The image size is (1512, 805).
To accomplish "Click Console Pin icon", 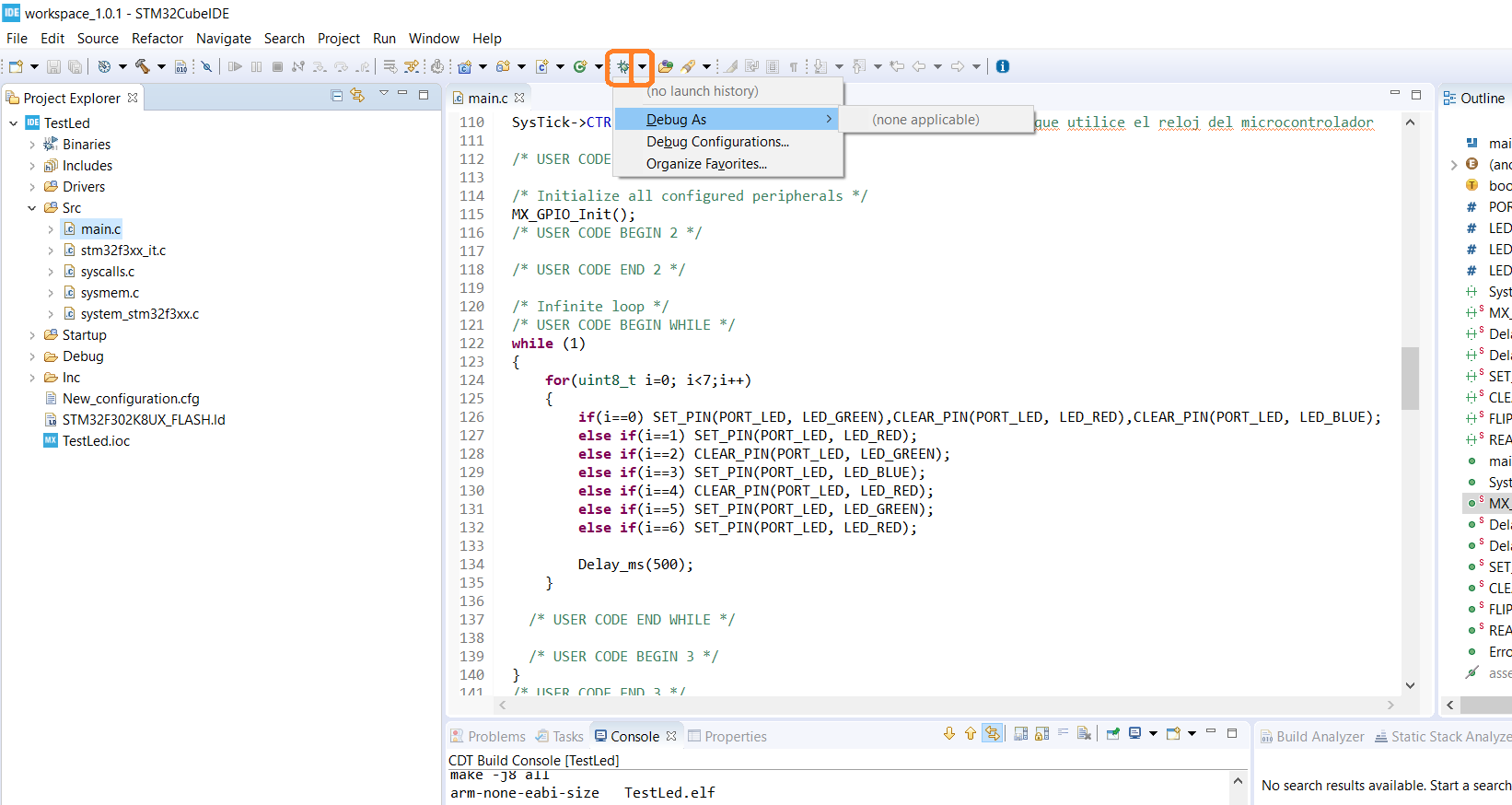I will click(x=1113, y=734).
